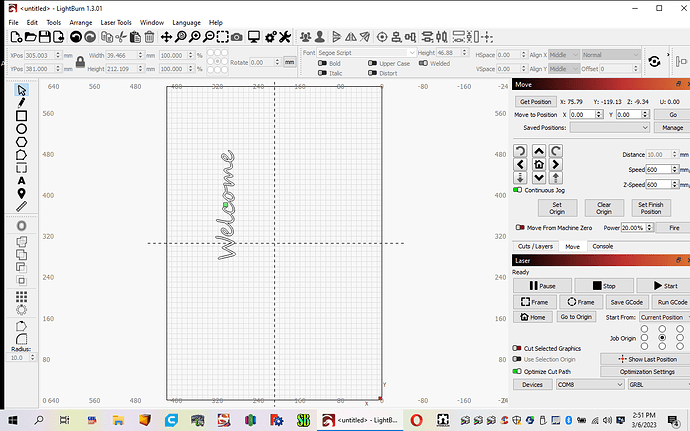Select the Polygon tool
Screen dimensions: 690x431
(x=21, y=142)
